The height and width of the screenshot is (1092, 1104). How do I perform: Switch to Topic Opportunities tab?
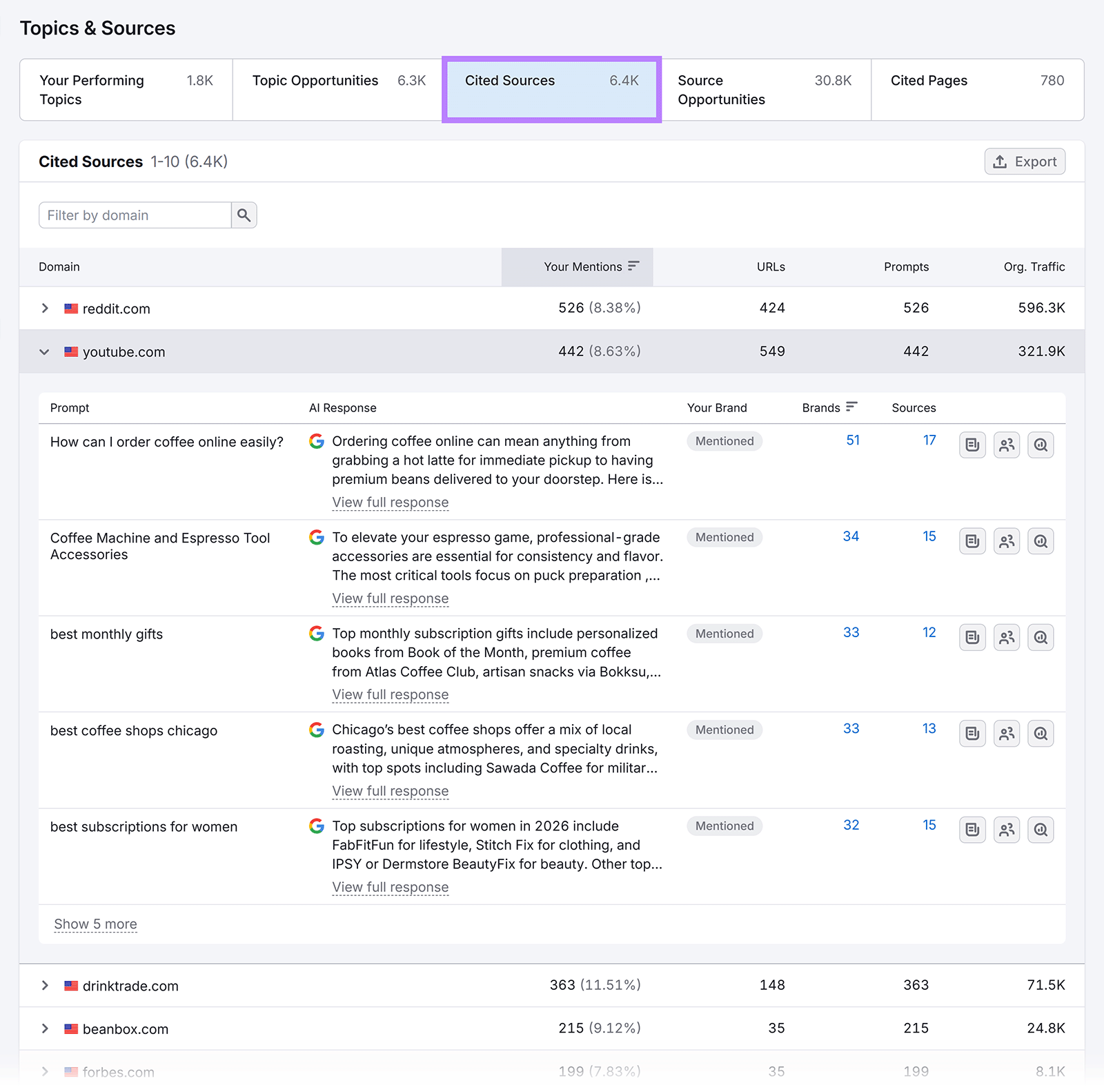pos(339,90)
